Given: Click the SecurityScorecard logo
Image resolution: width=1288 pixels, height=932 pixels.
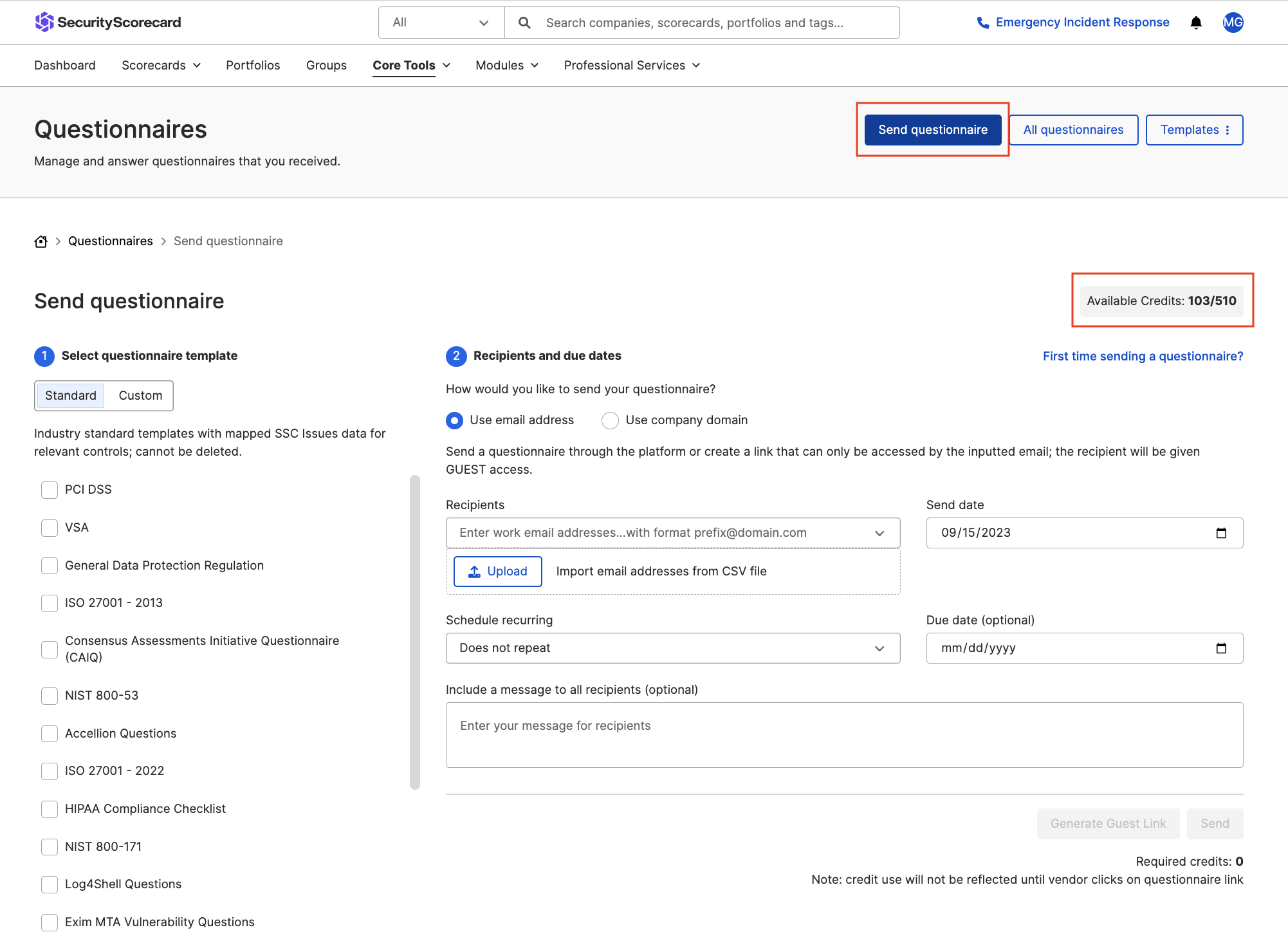Looking at the screenshot, I should tap(107, 22).
